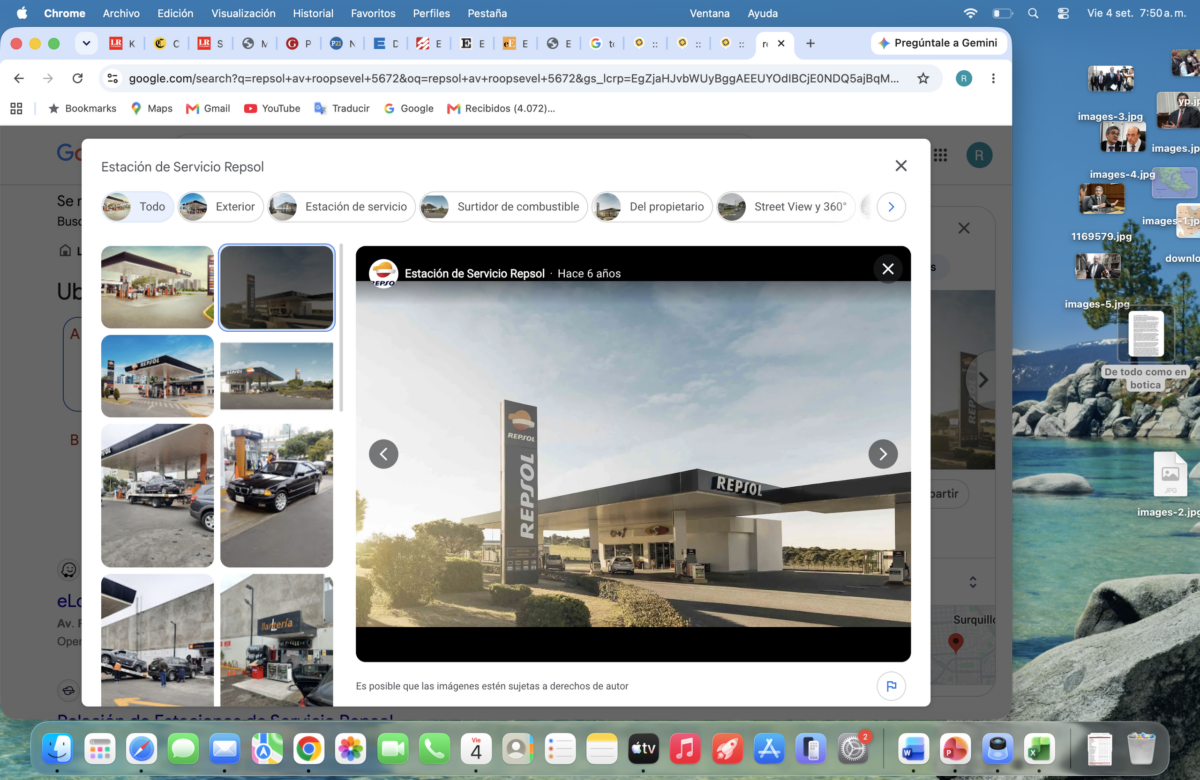Open Gmail bookmark
The image size is (1200, 780).
(x=208, y=108)
